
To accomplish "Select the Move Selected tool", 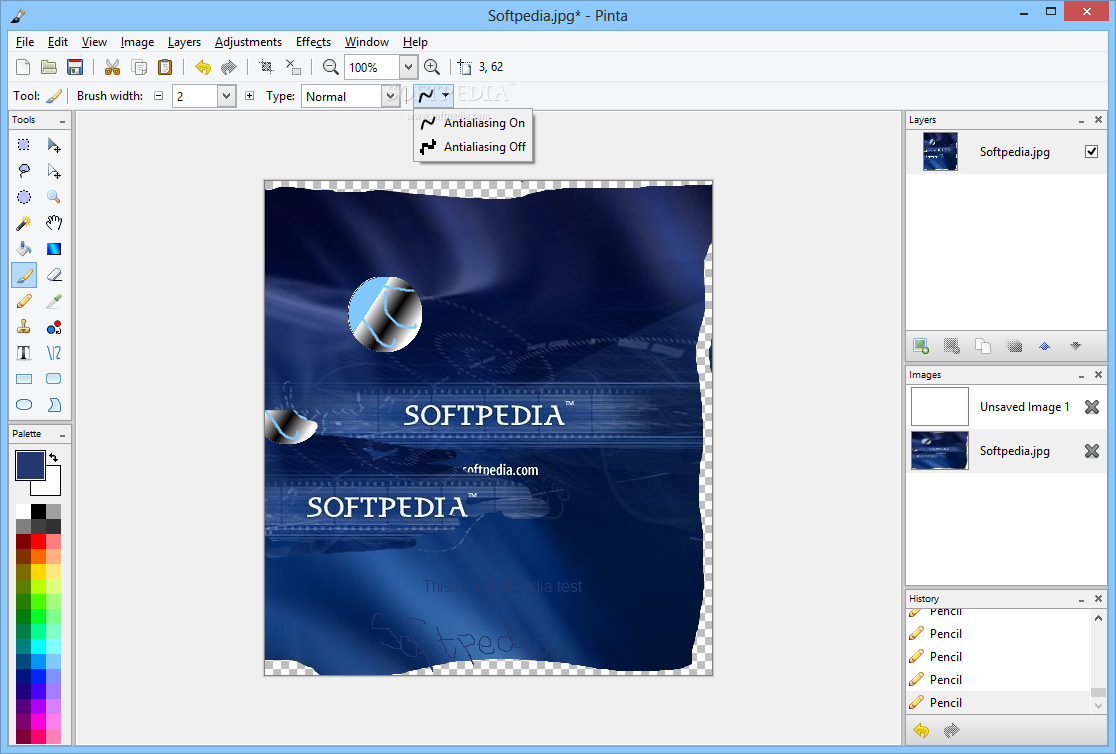I will click(x=53, y=145).
